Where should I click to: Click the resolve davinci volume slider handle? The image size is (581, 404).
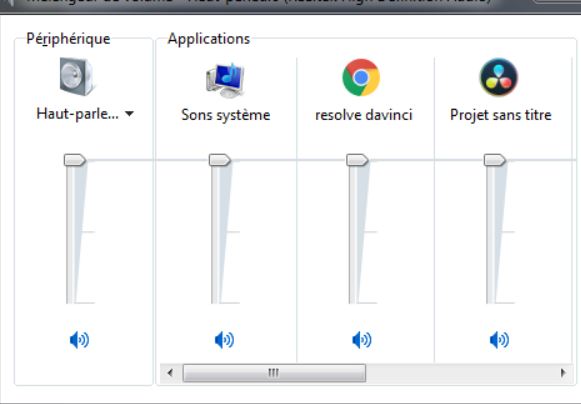pyautogui.click(x=357, y=160)
